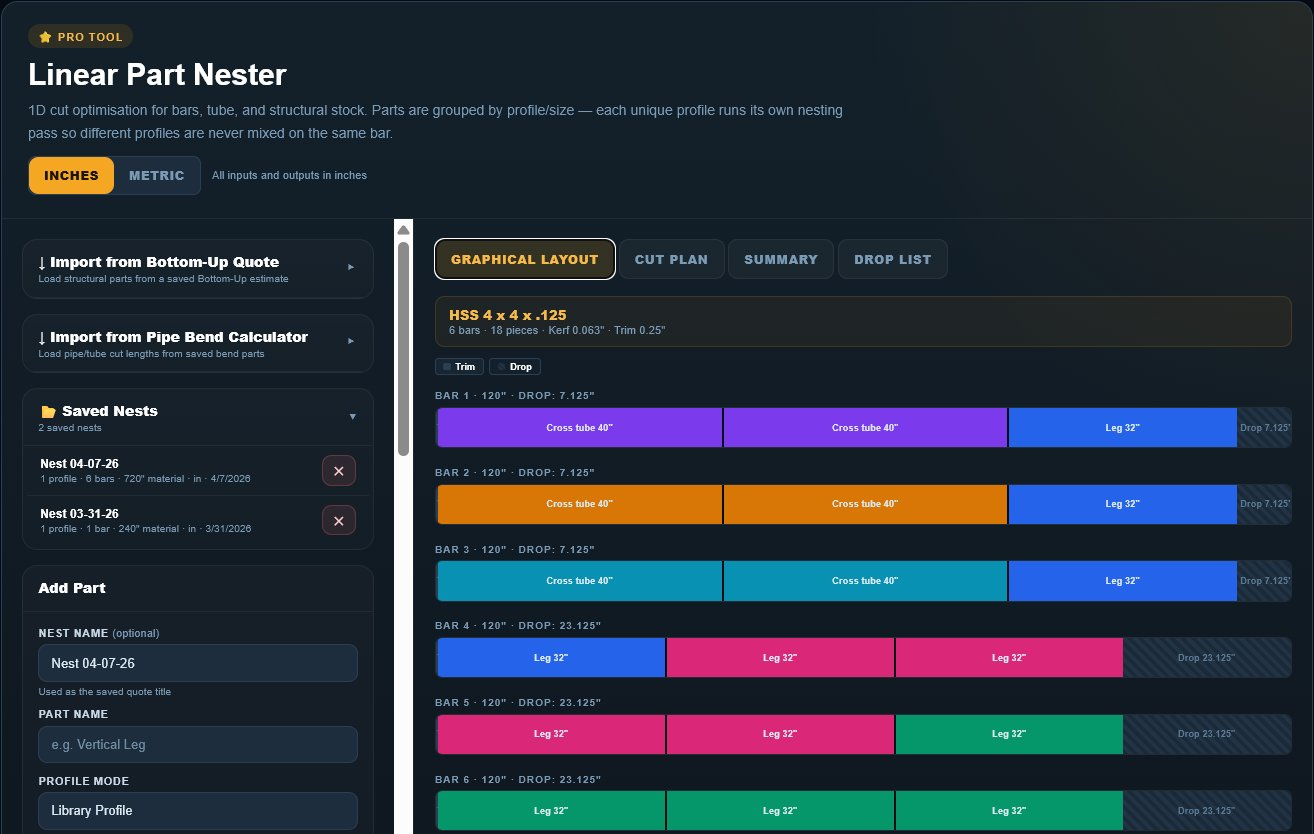Click the purple Cross tube segment in Bar 1
This screenshot has width=1314, height=834.
(579, 428)
